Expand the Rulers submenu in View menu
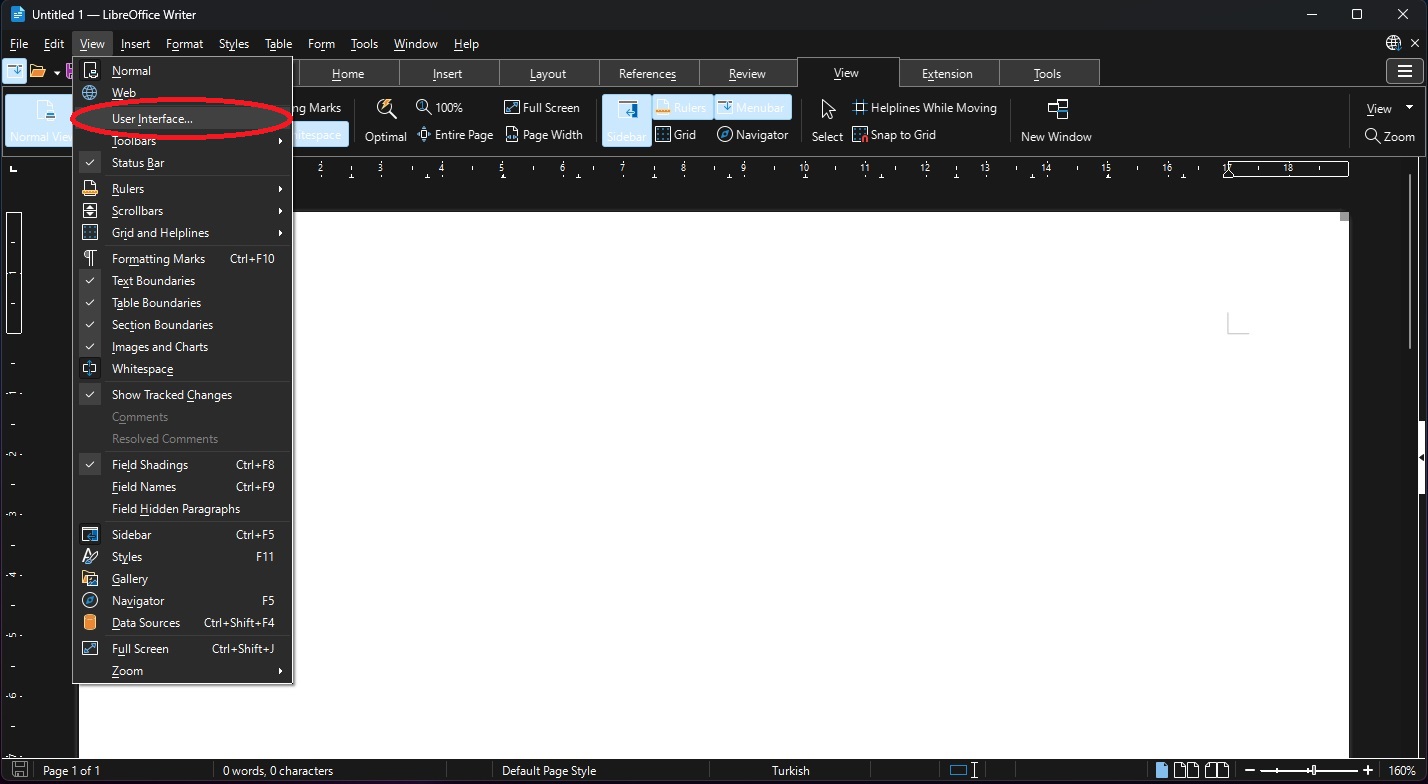The height and width of the screenshot is (784, 1428). [x=183, y=189]
